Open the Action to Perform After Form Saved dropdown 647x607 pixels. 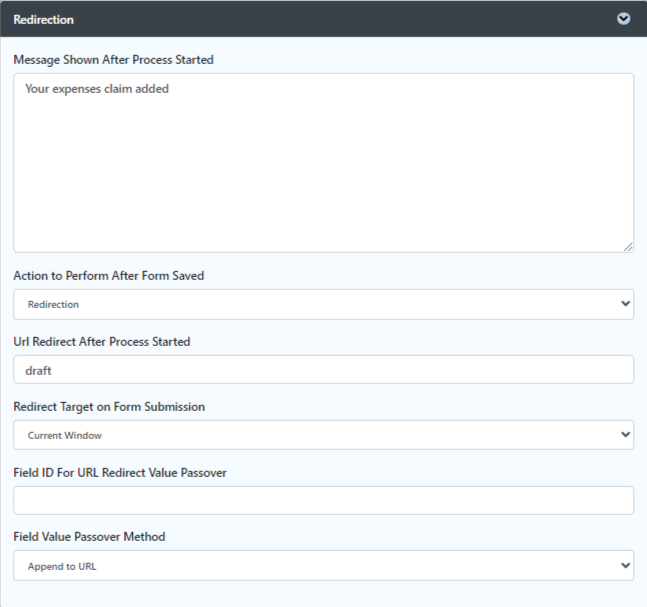(324, 304)
